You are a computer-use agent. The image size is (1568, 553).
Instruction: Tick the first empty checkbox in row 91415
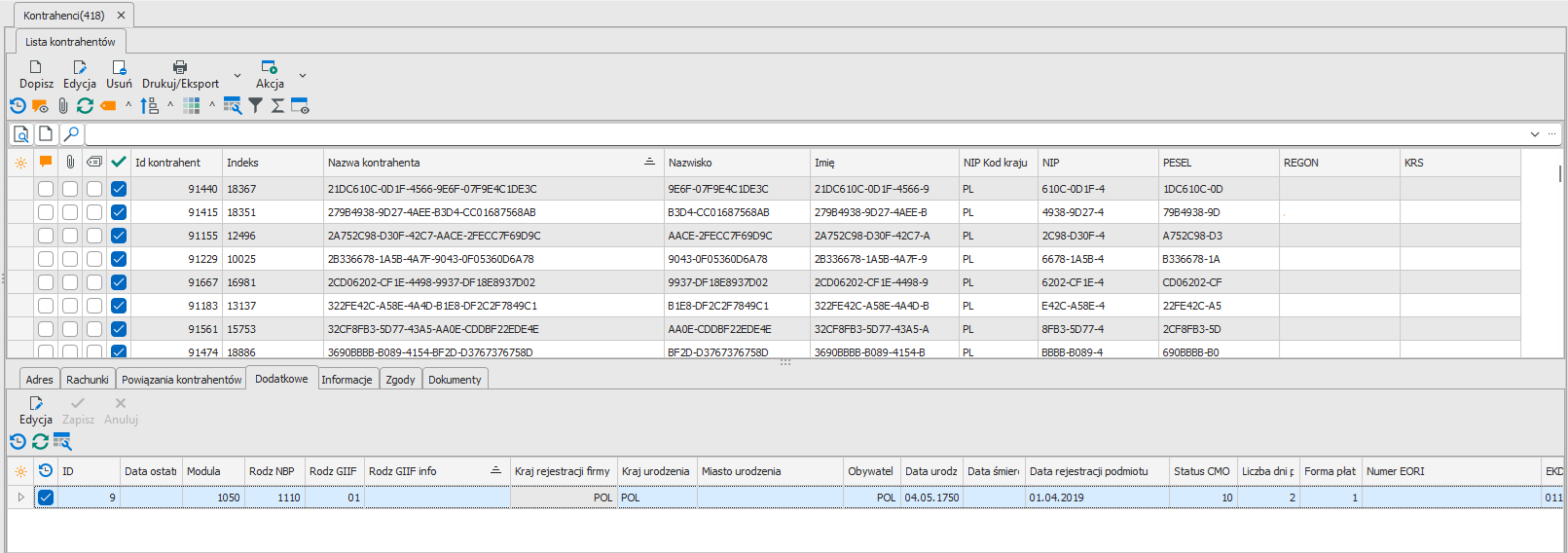click(46, 212)
